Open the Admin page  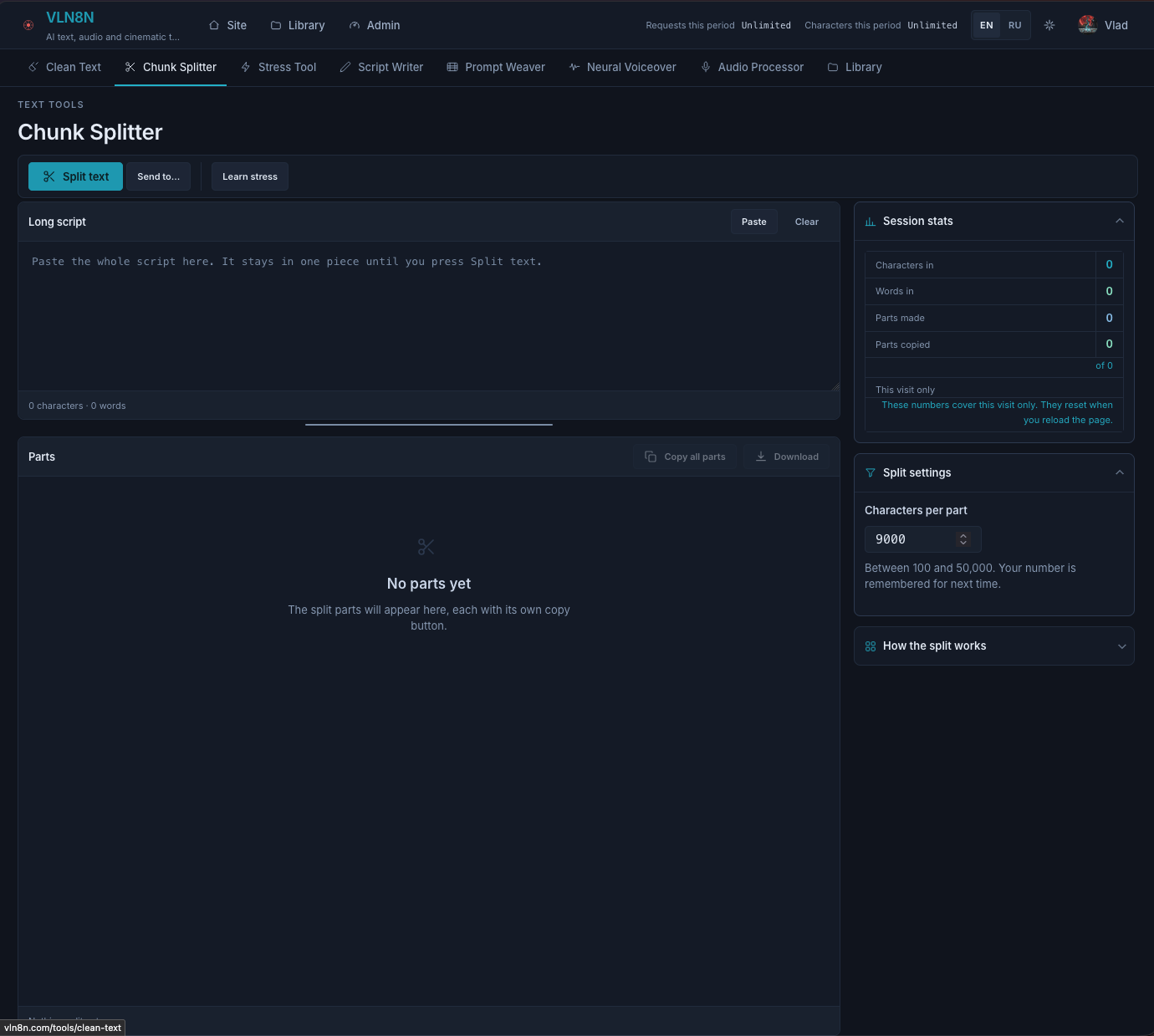(375, 25)
